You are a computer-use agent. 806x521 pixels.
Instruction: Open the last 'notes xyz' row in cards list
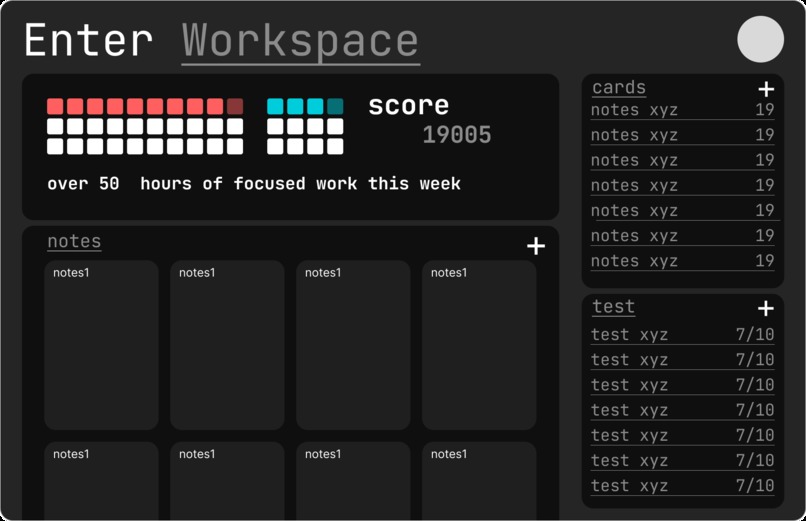683,261
